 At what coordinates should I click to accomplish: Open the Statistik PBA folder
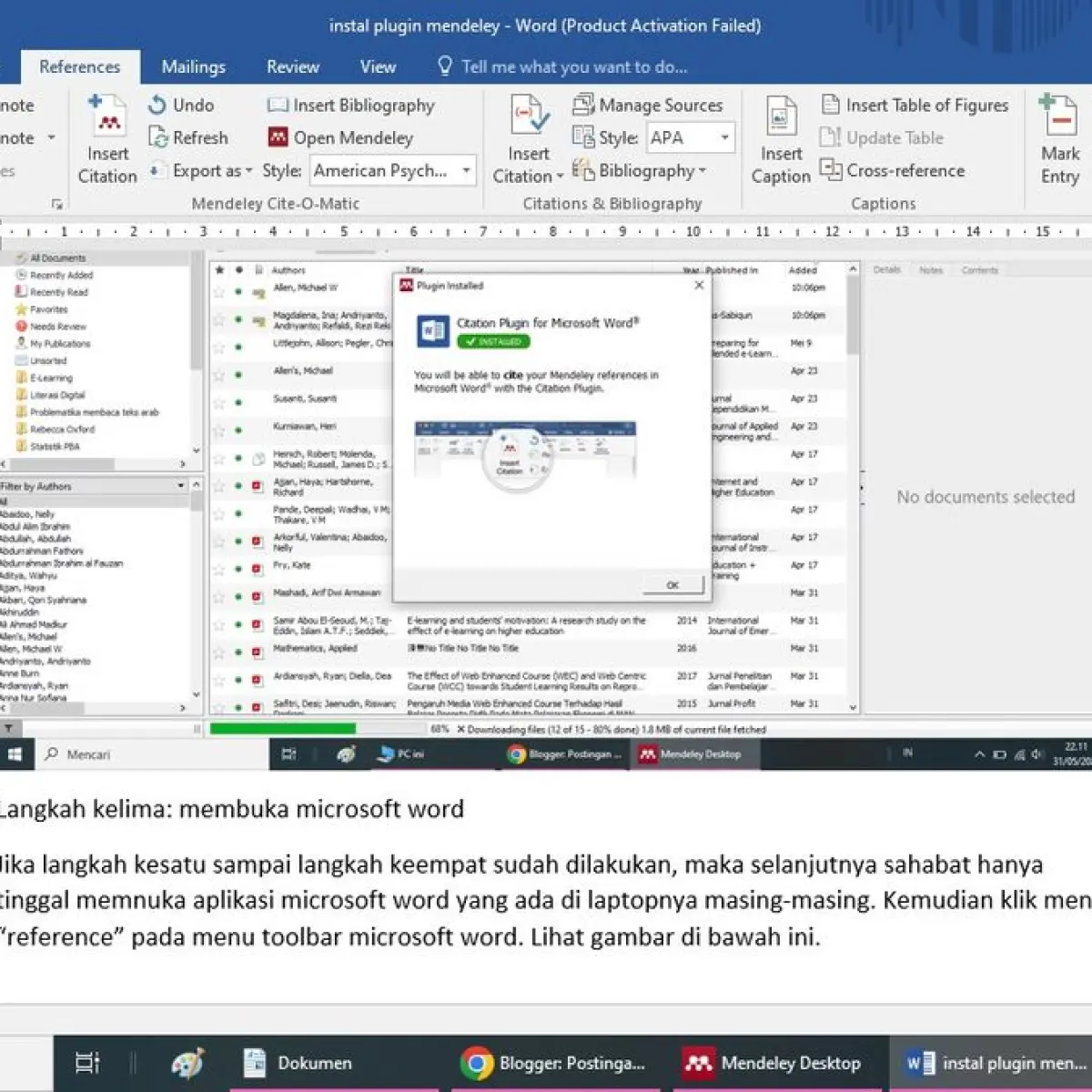(55, 447)
